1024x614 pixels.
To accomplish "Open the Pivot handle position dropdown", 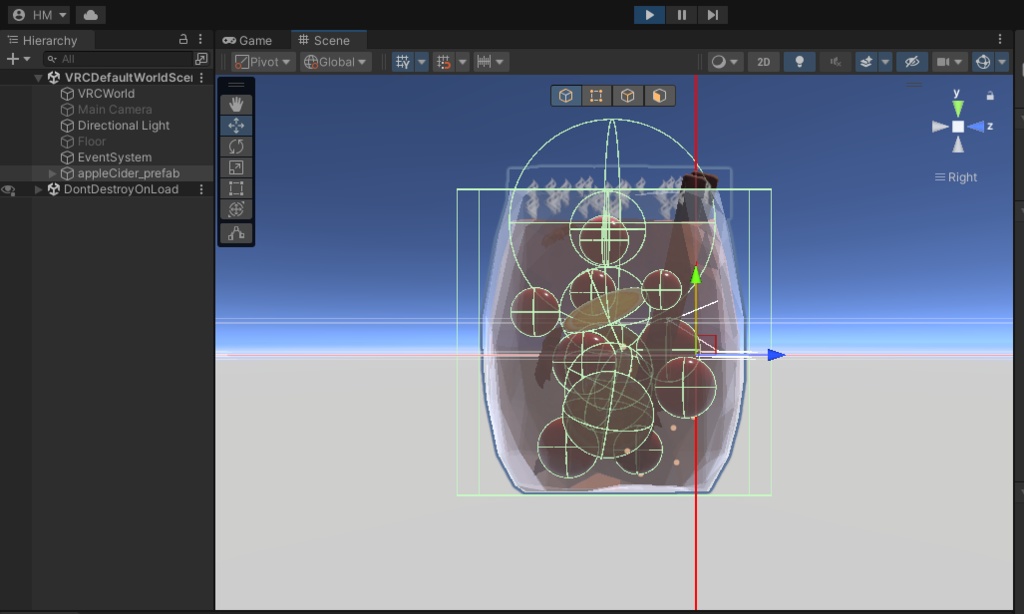I will [263, 62].
